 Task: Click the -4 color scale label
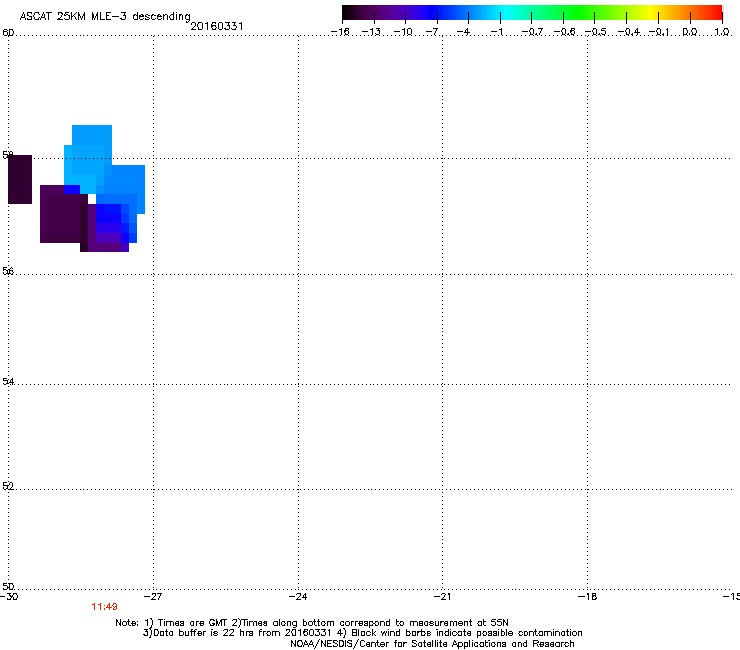464,32
